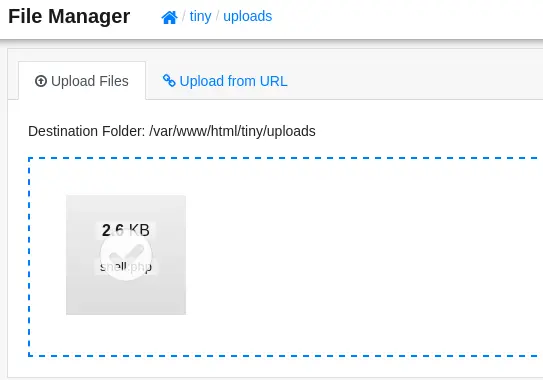543x380 pixels.
Task: Open the tiny folder breadcrumb link
Action: pos(200,16)
